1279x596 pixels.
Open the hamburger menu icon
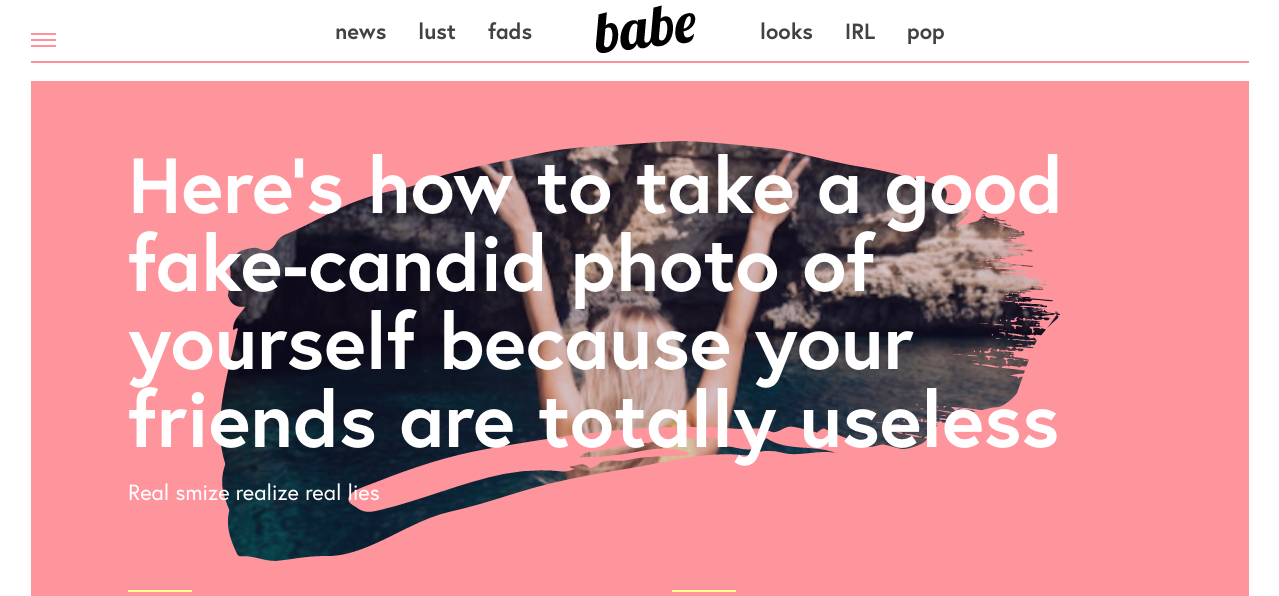click(x=43, y=40)
